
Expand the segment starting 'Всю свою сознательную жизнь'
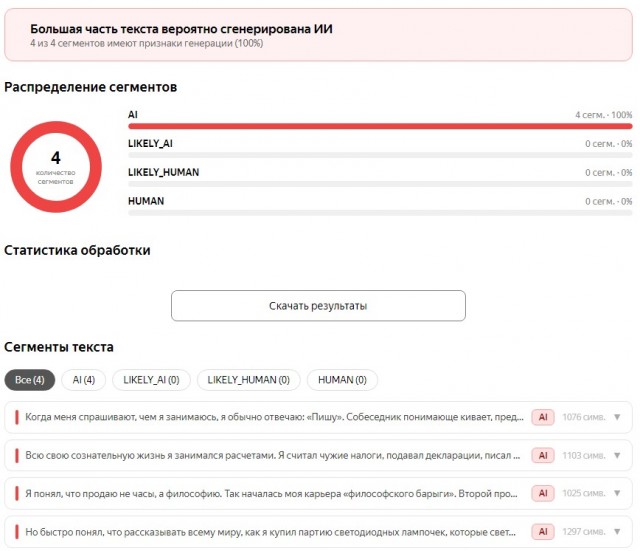pyautogui.click(x=617, y=455)
